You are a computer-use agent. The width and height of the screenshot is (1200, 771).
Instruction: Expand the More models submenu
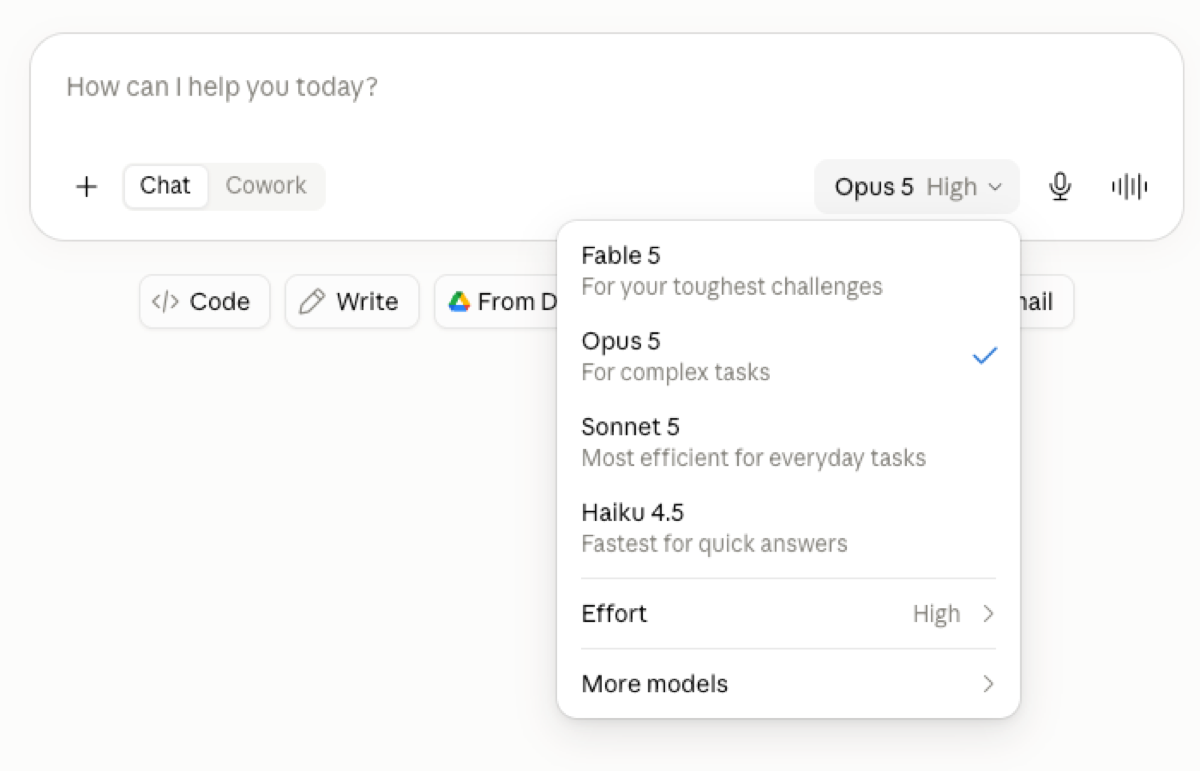[788, 684]
